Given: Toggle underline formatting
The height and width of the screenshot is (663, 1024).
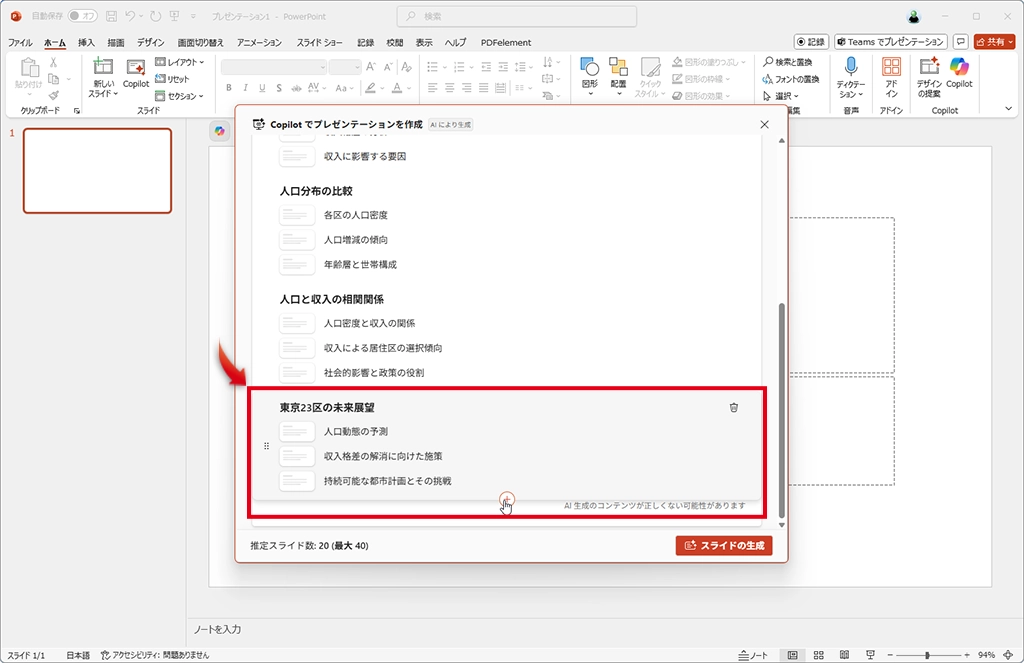Looking at the screenshot, I should coord(263,88).
